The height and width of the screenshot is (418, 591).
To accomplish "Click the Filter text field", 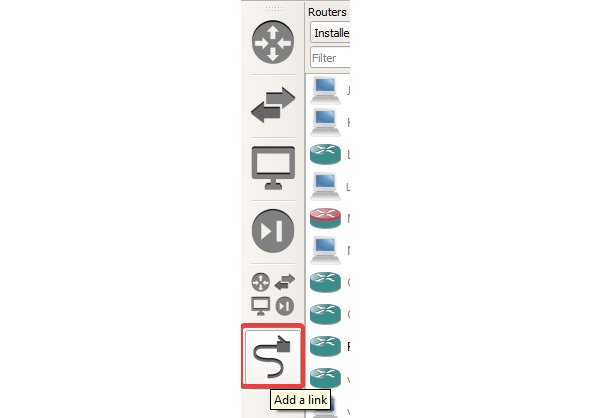I will click(330, 58).
